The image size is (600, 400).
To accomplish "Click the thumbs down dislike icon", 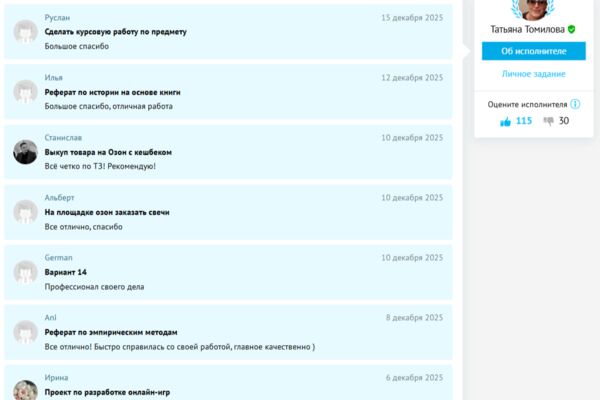I will click(x=549, y=121).
